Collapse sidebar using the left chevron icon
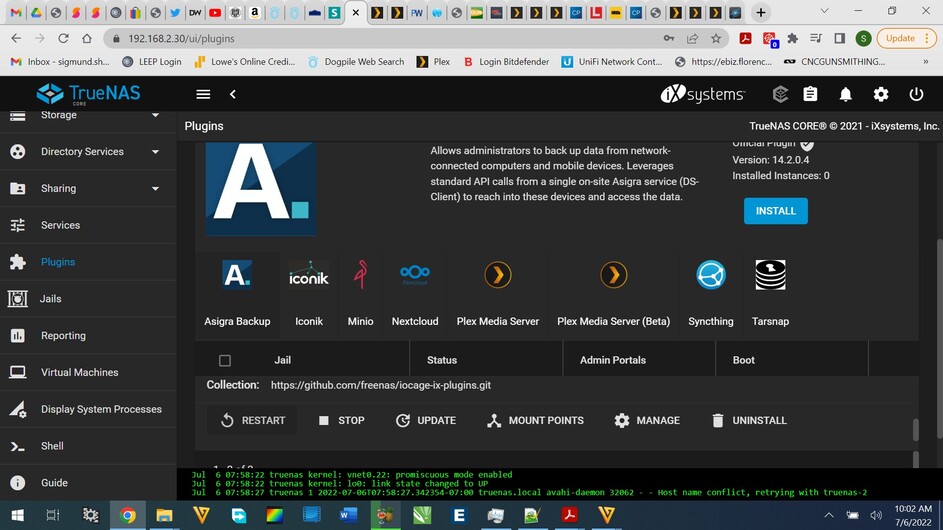This screenshot has height=530, width=943. pyautogui.click(x=233, y=94)
